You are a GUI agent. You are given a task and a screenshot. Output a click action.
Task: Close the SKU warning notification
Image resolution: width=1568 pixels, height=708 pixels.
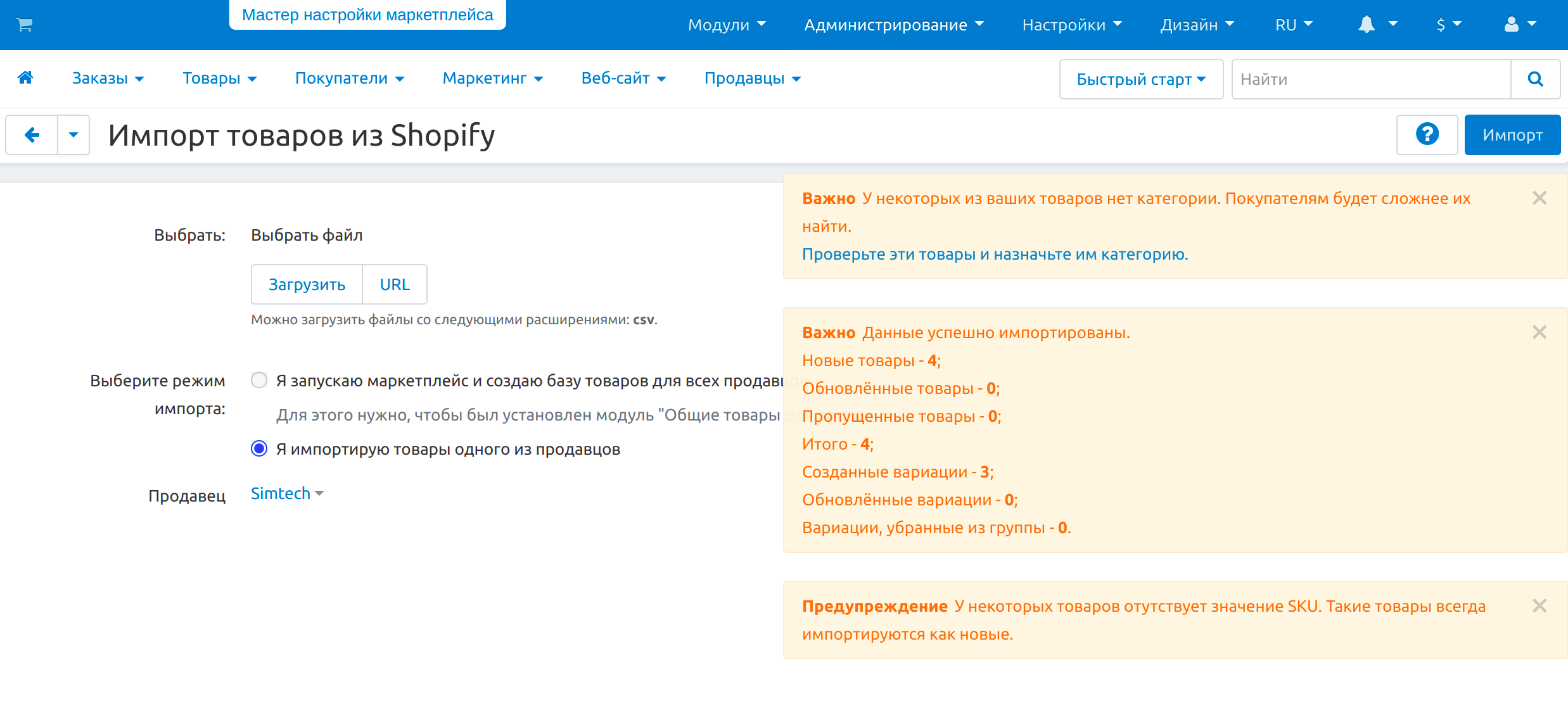point(1539,606)
